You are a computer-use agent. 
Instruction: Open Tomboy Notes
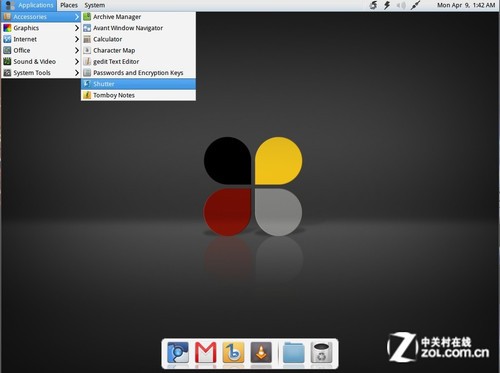click(x=138, y=95)
